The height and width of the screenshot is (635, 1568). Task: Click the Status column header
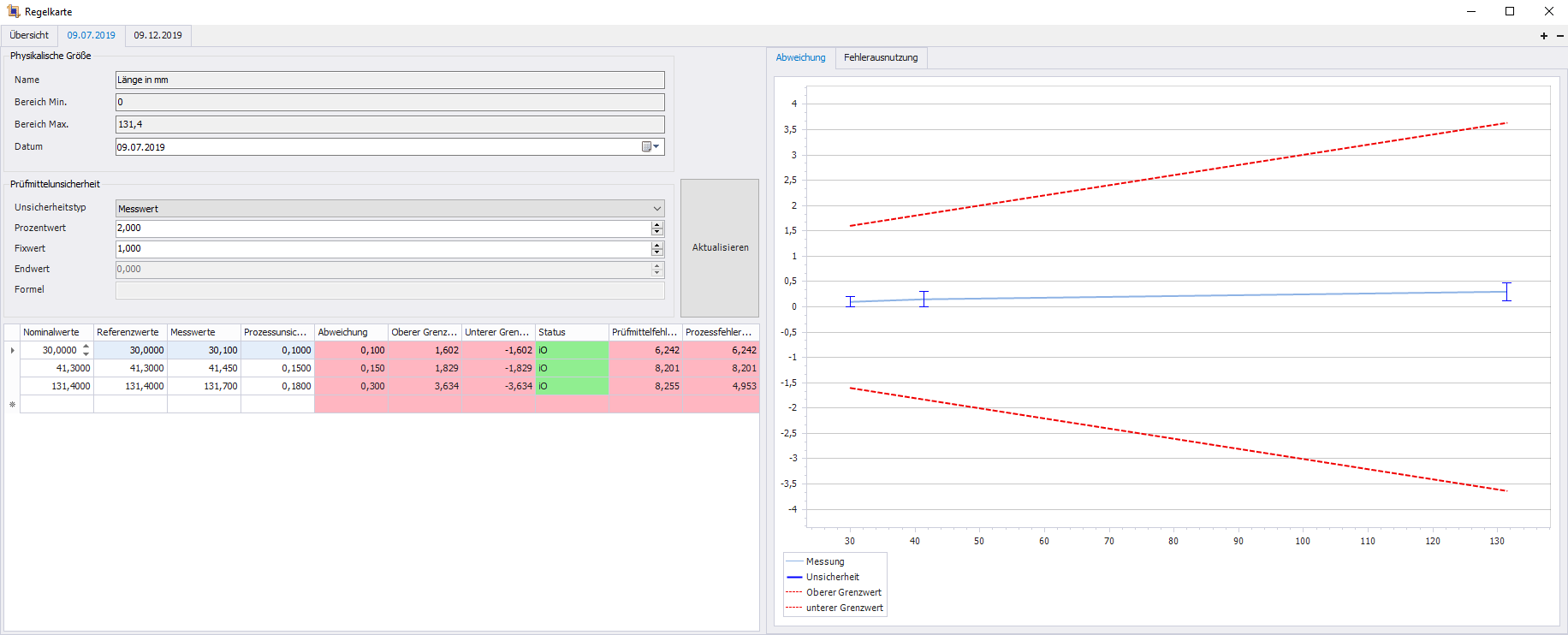click(x=571, y=332)
